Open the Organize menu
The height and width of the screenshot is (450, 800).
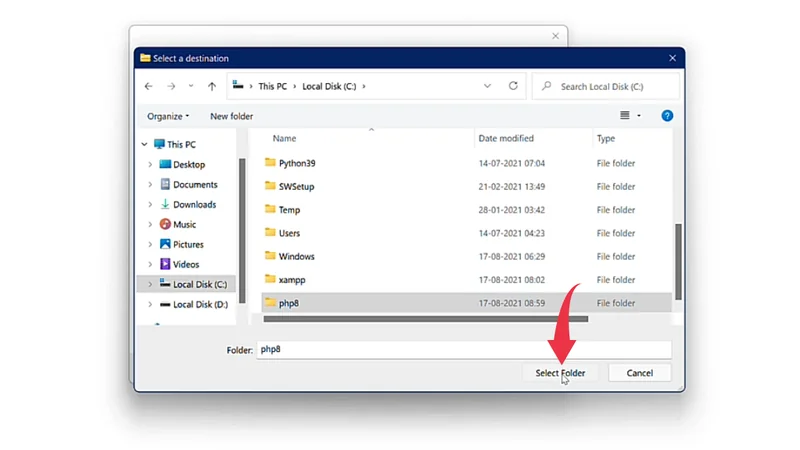pyautogui.click(x=167, y=116)
